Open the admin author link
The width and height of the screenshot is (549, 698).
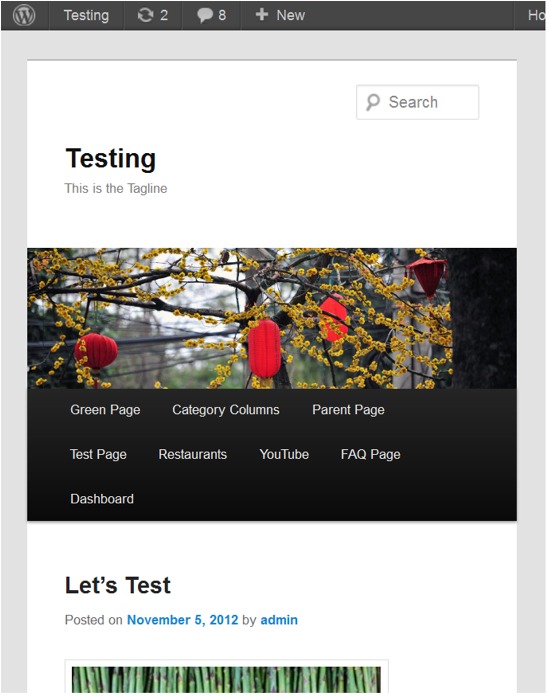tap(279, 620)
